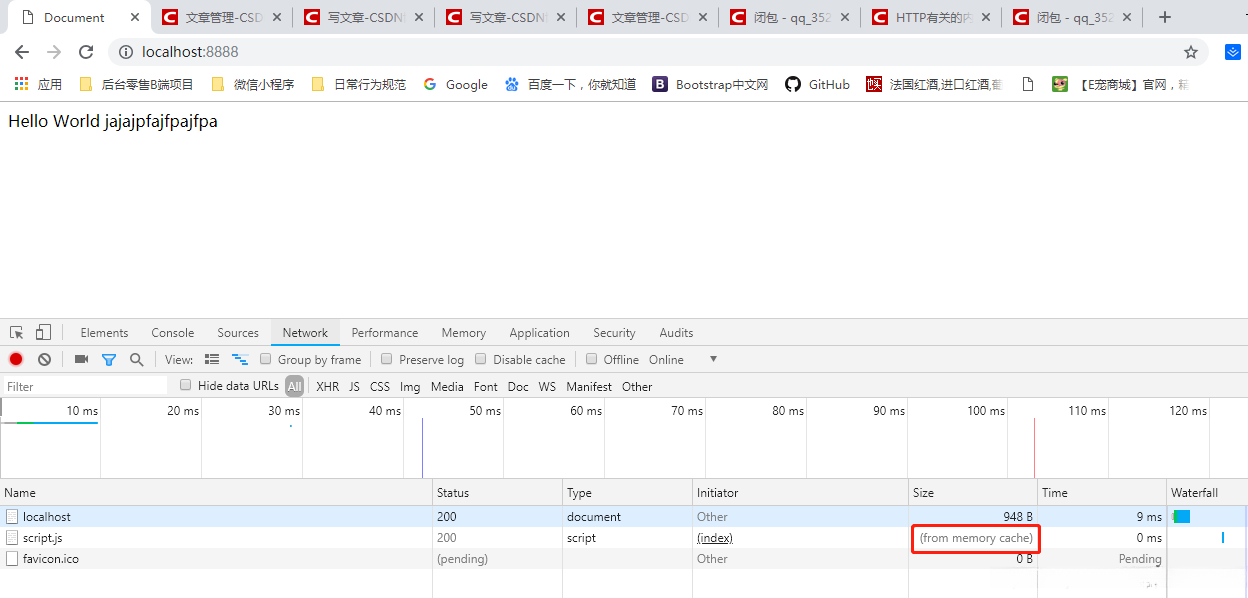Select the inspect element cursor tool

17,333
